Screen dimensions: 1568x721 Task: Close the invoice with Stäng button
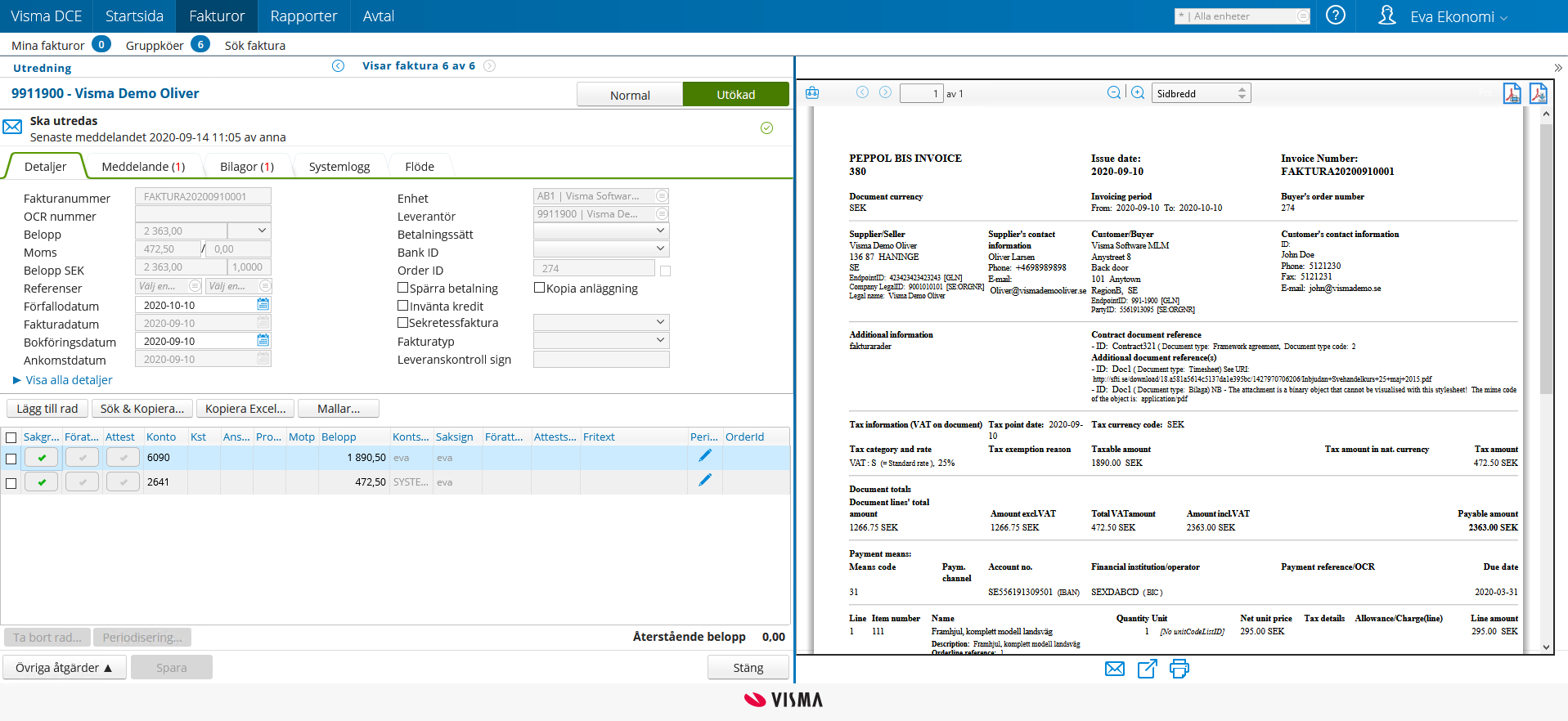click(x=748, y=667)
